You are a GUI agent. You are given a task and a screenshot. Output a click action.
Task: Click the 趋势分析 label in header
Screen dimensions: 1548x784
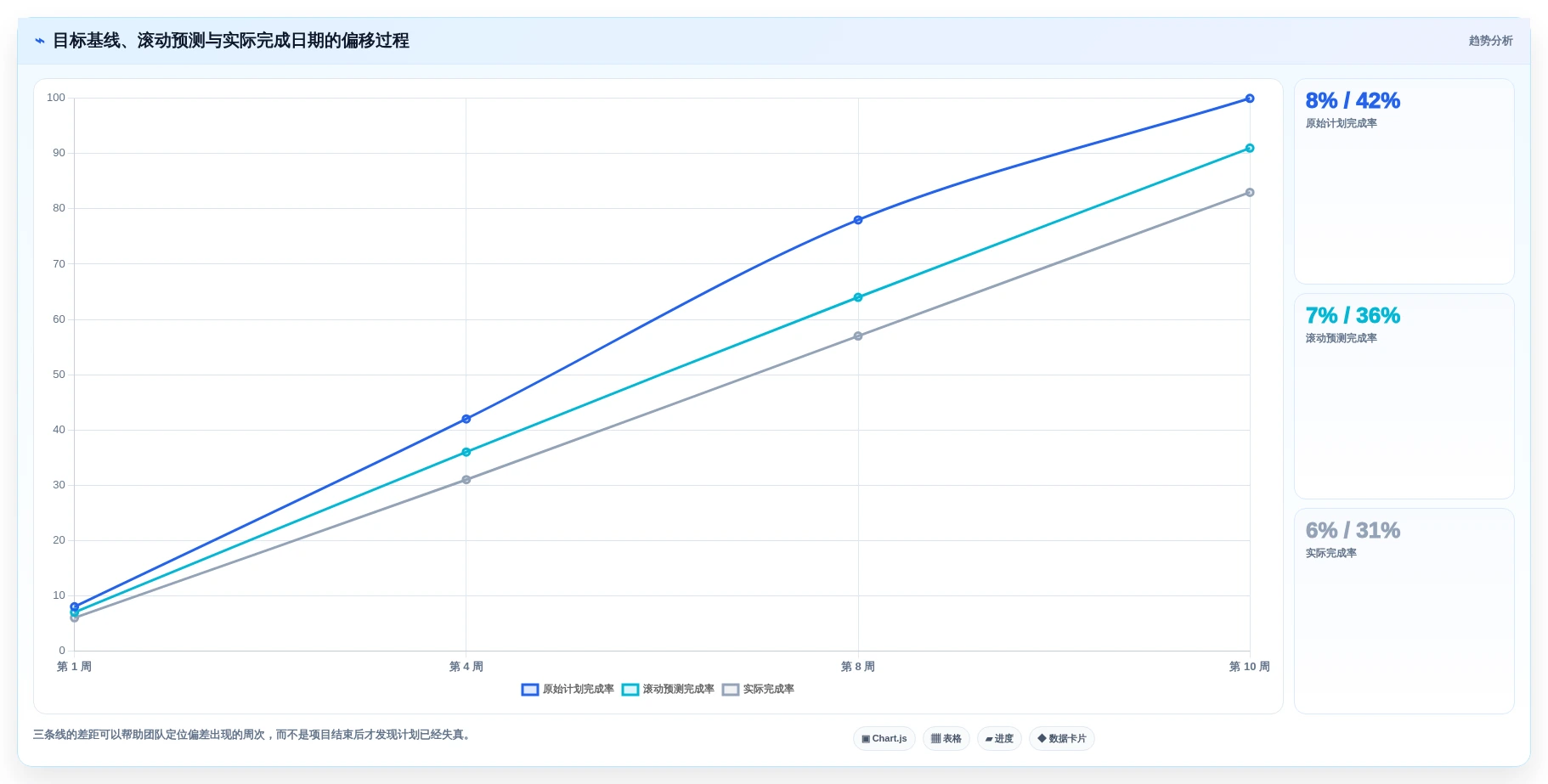[x=1490, y=41]
